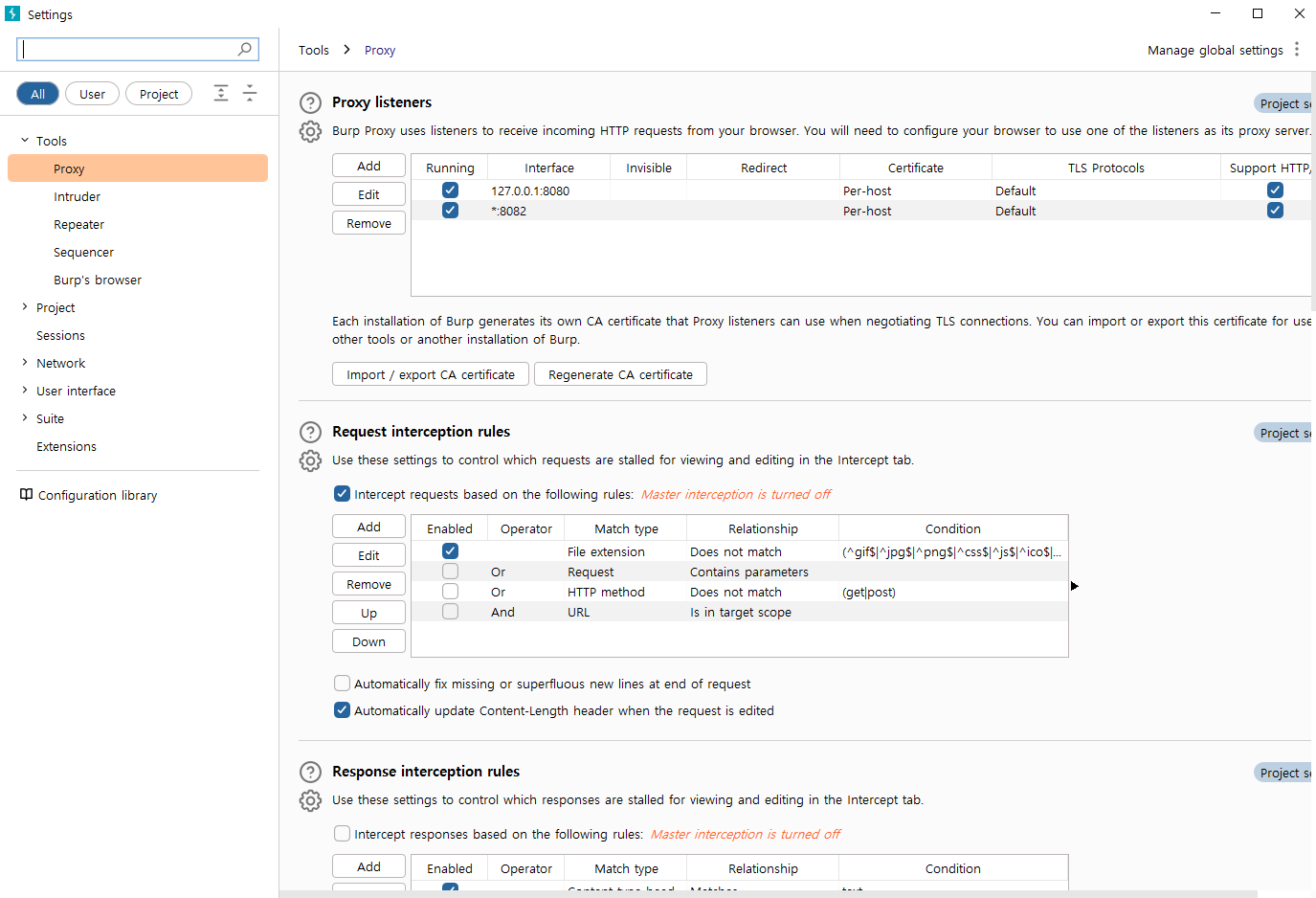Select the User settings filter

[x=93, y=94]
